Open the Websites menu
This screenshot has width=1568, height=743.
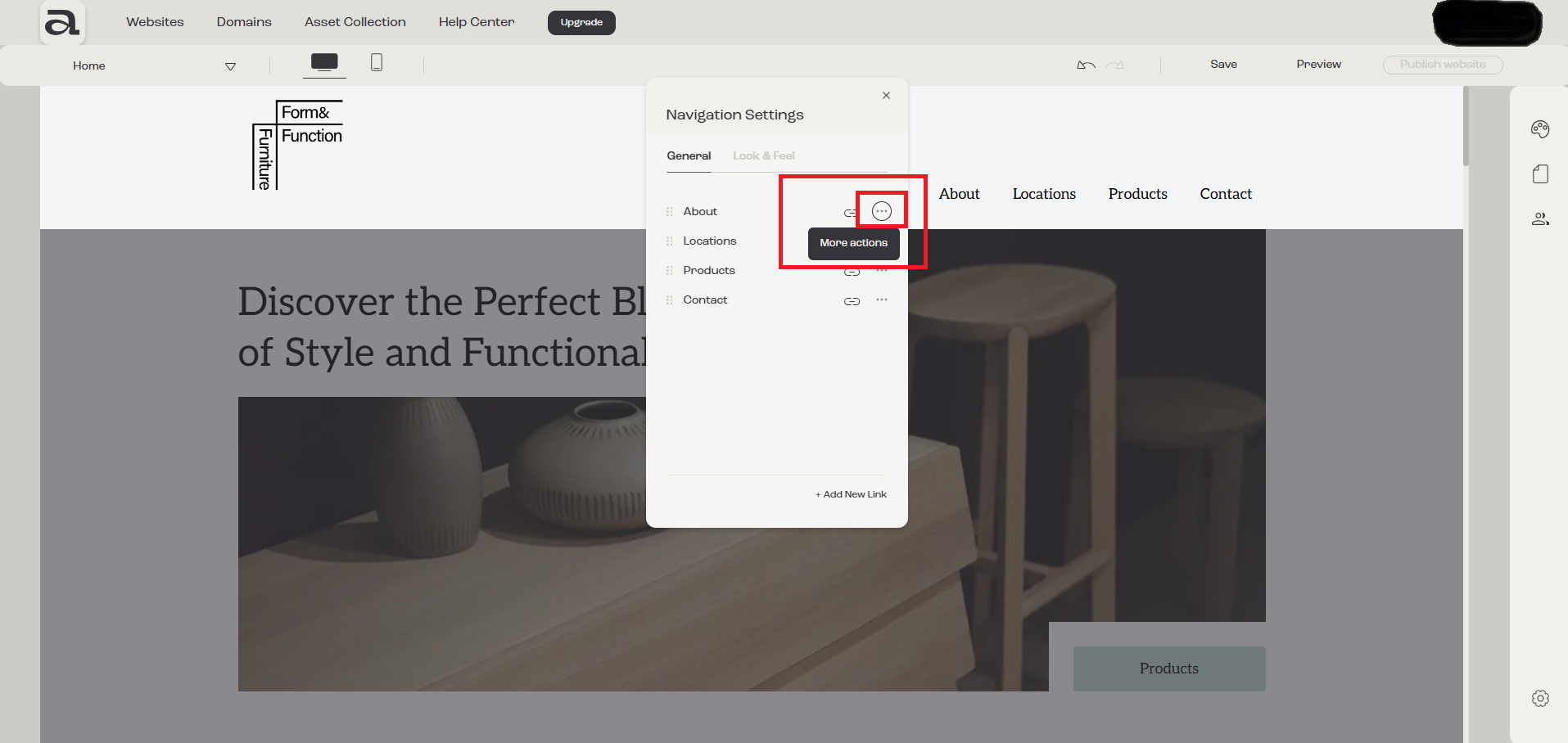[155, 22]
